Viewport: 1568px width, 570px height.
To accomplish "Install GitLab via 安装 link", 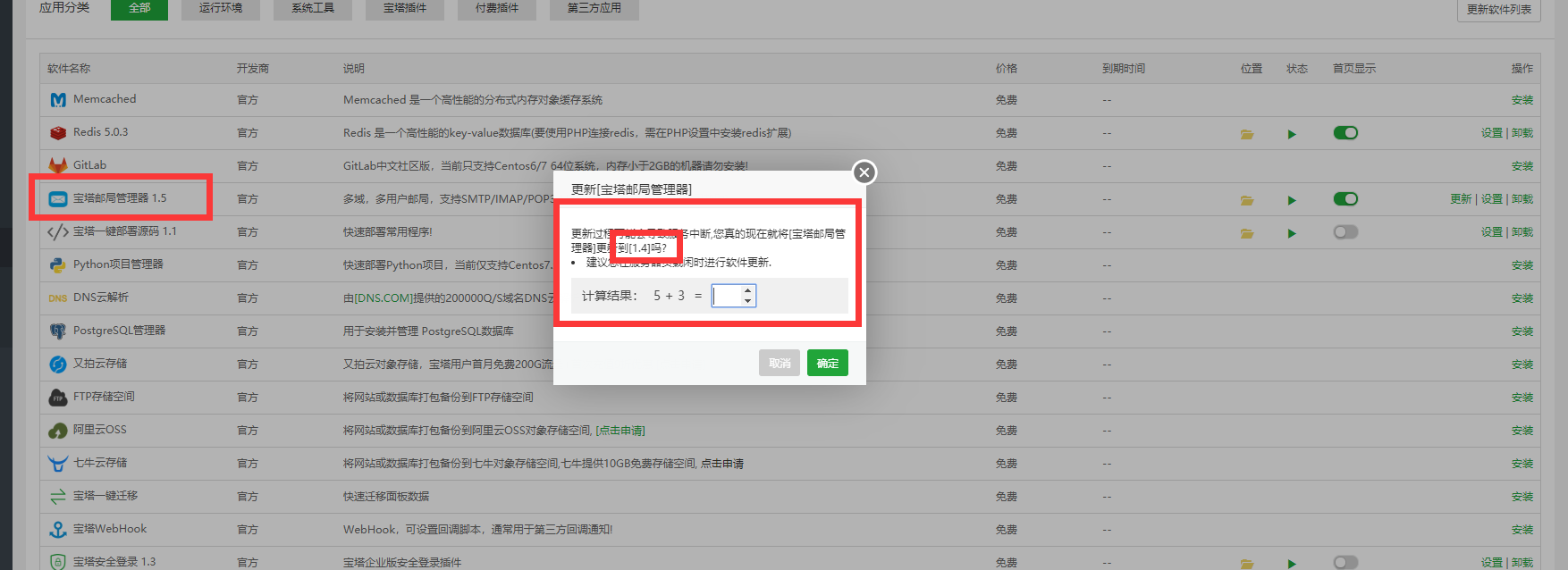I will point(1522,166).
